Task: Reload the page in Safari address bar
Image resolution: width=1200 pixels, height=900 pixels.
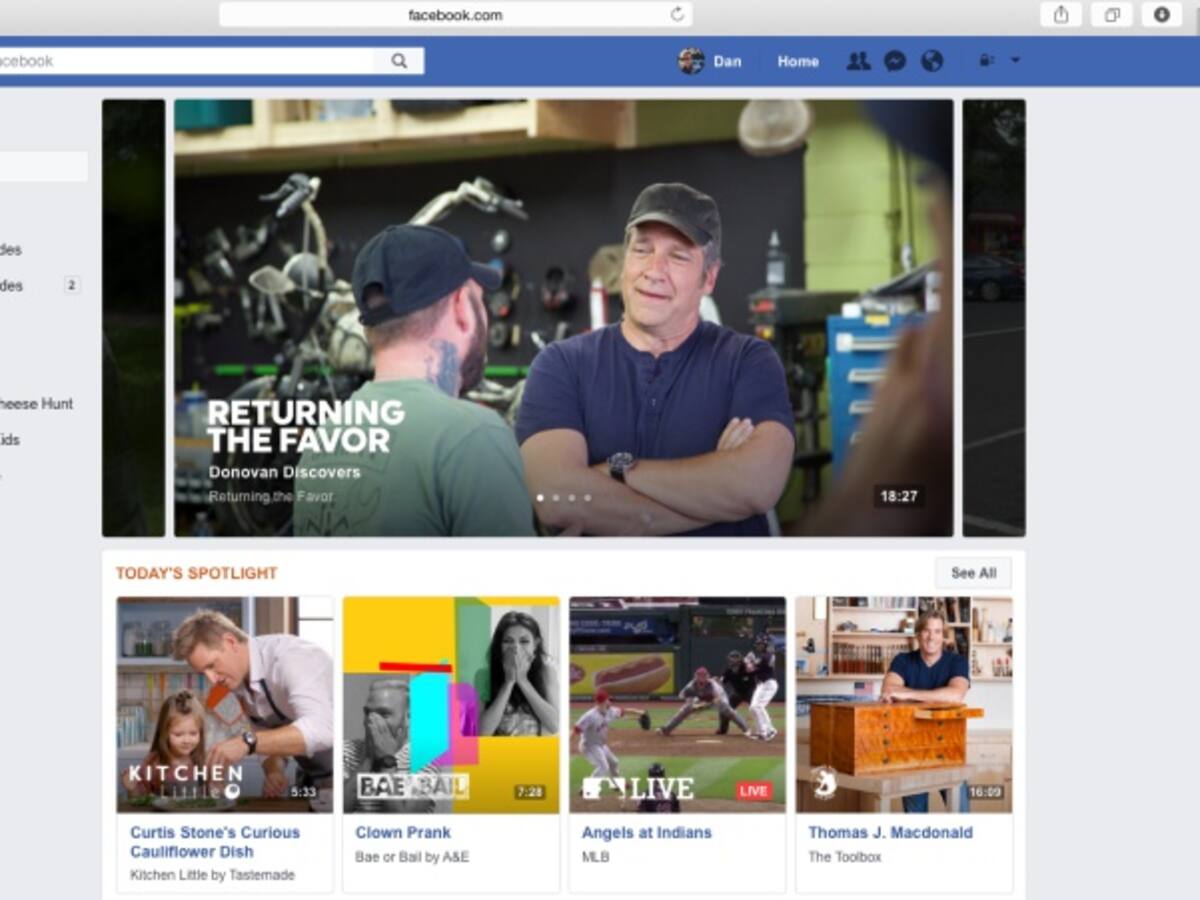Action: [x=677, y=14]
